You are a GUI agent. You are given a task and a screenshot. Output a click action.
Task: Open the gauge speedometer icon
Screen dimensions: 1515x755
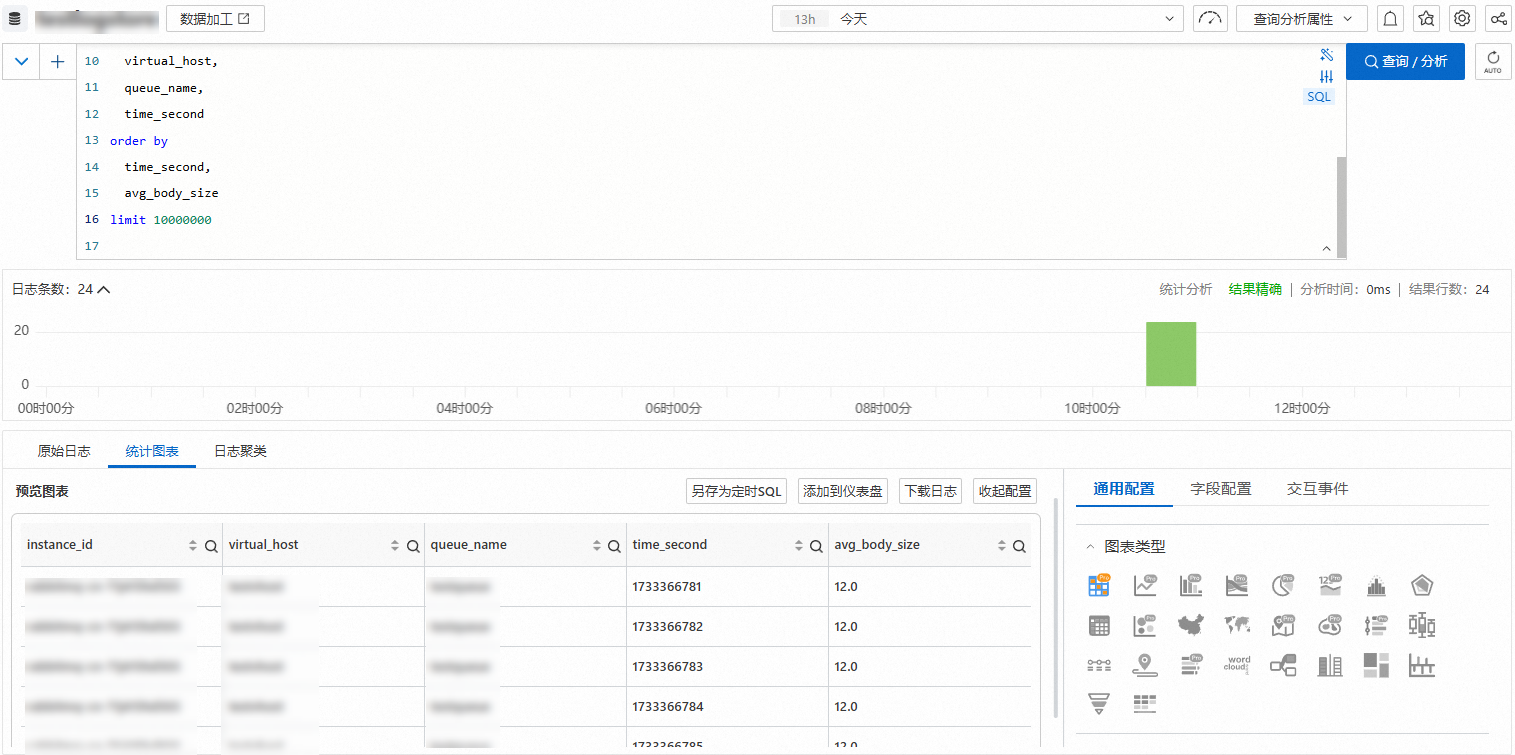[x=1210, y=19]
